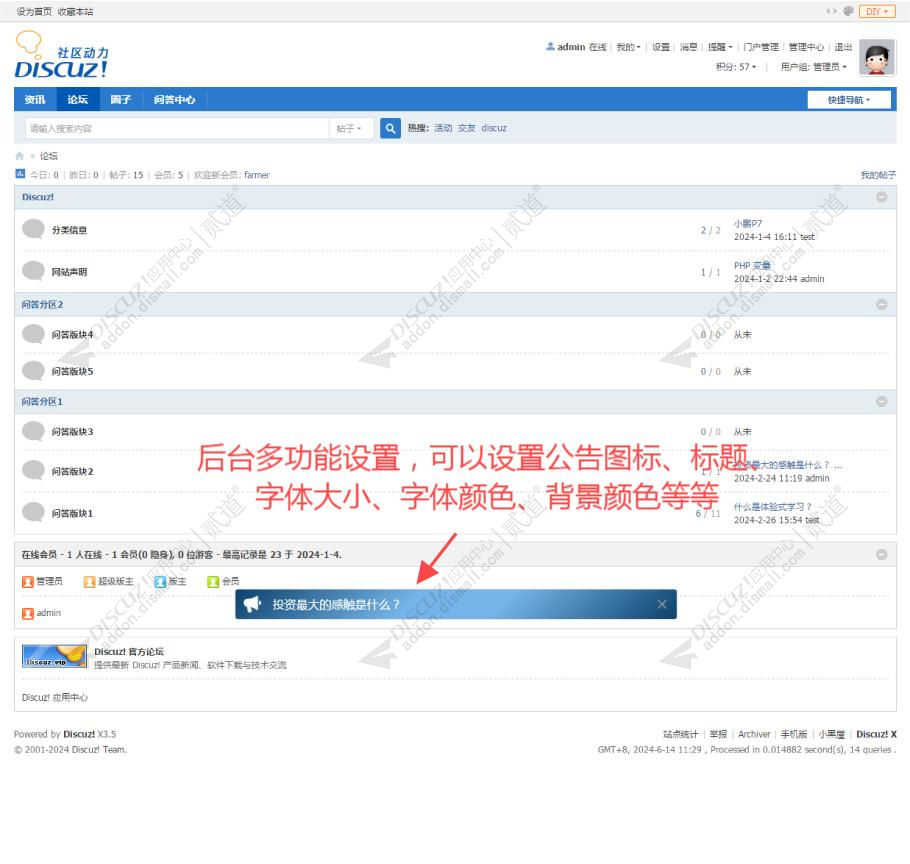Click the 问答版块1 forum bubble icon
The width and height of the screenshot is (910, 864).
pos(34,512)
